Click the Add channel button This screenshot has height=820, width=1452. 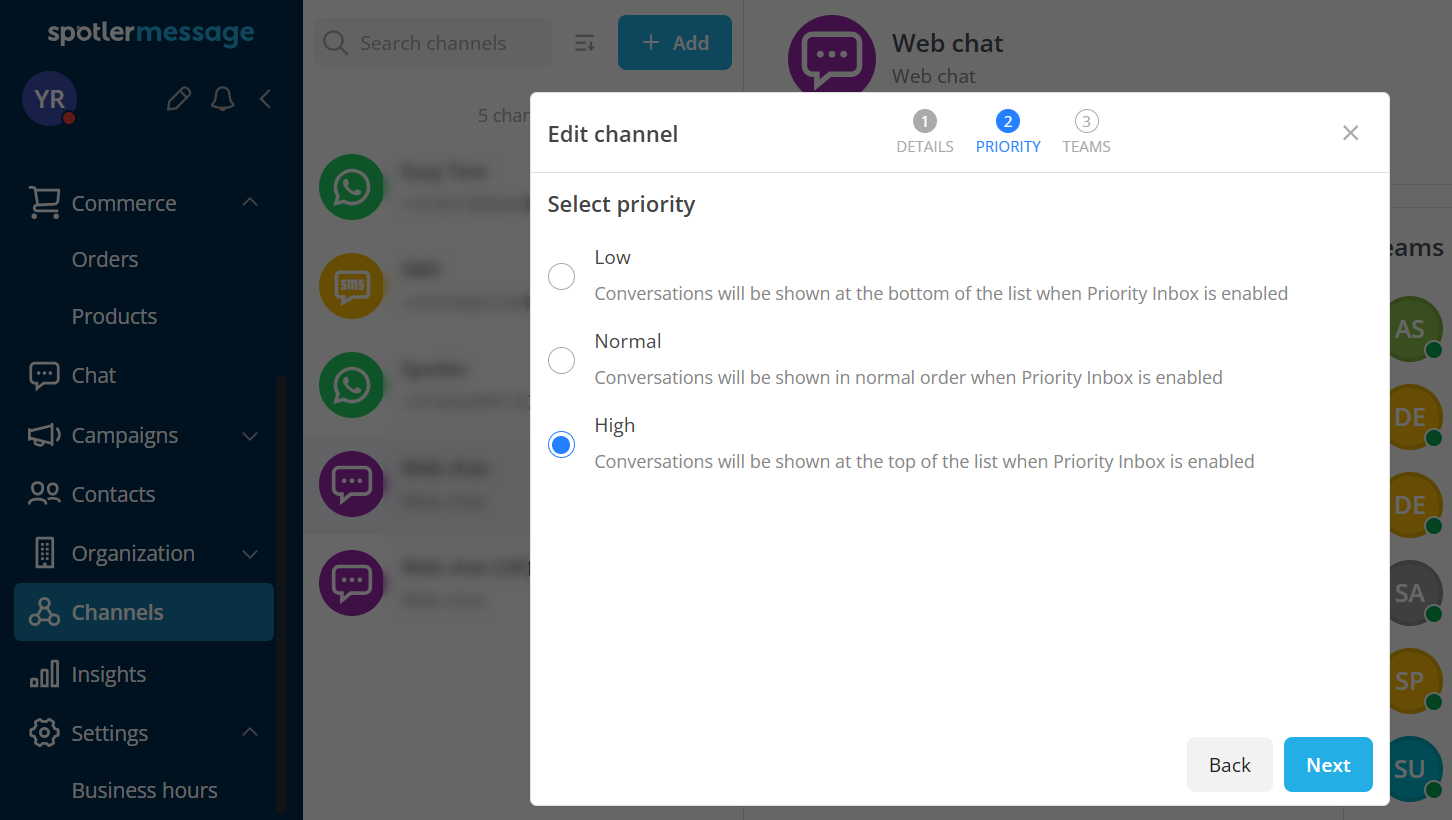675,43
